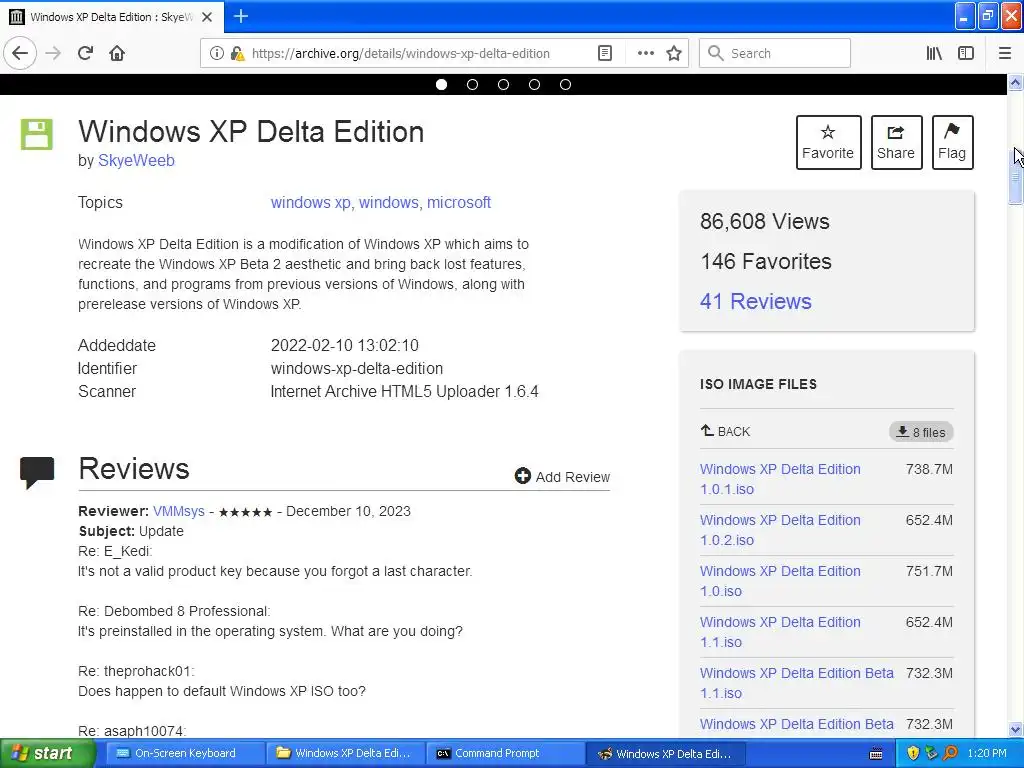Open the 'windows' topic link

[x=389, y=202]
